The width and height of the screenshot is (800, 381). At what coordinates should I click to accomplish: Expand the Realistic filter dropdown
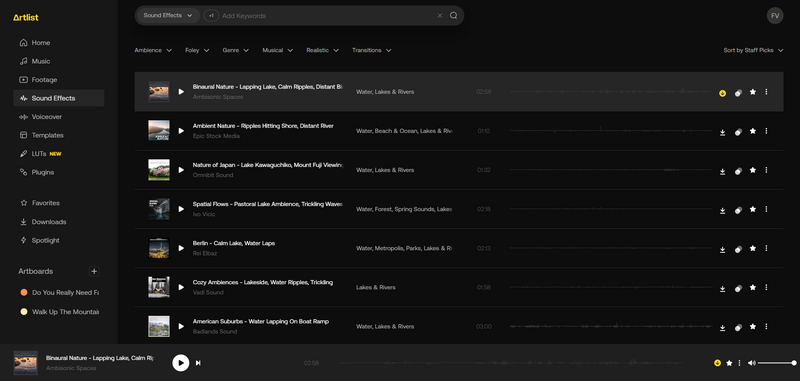pyautogui.click(x=322, y=50)
